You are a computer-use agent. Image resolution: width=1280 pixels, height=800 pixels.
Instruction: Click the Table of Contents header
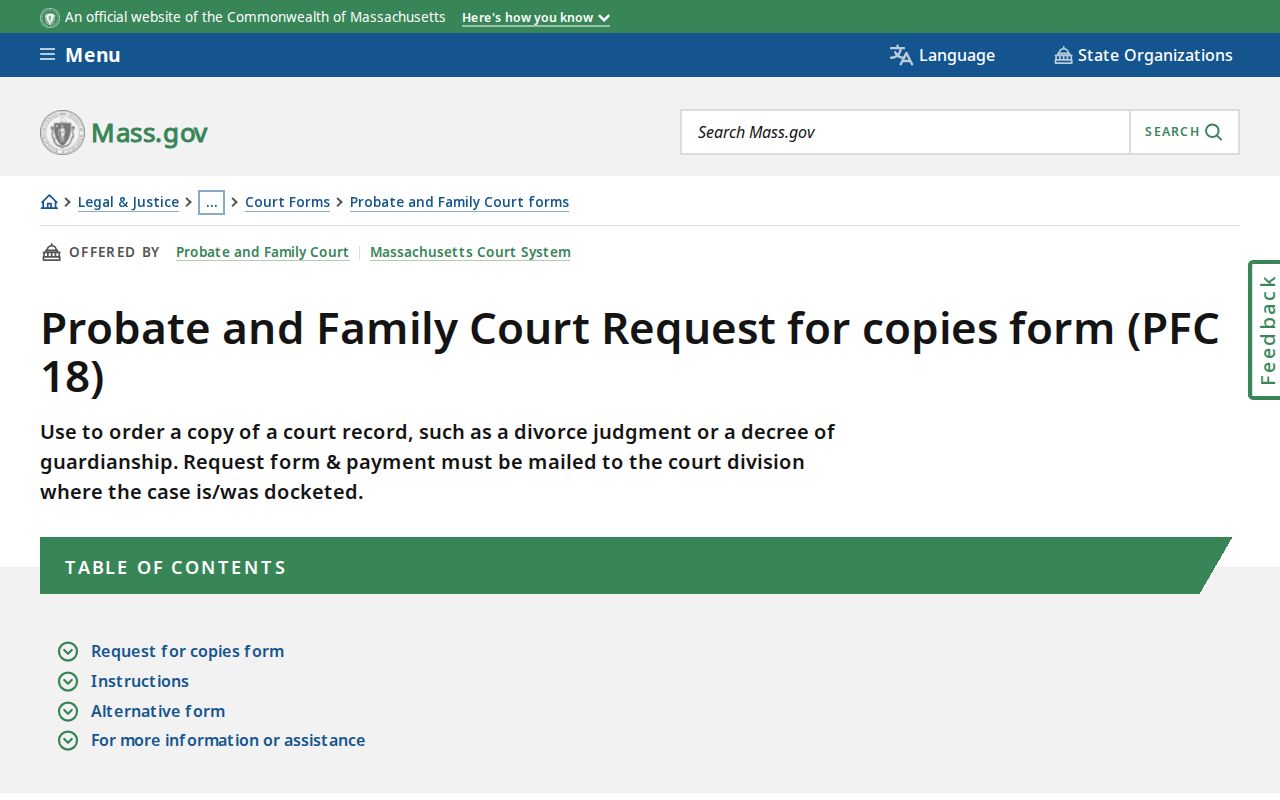636,566
